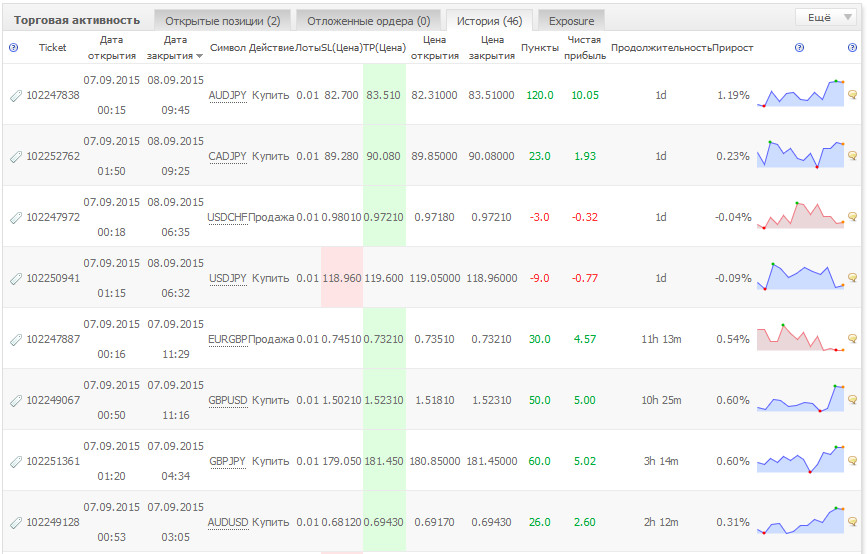Open the Exposure tab
This screenshot has width=867, height=554.
[571, 21]
